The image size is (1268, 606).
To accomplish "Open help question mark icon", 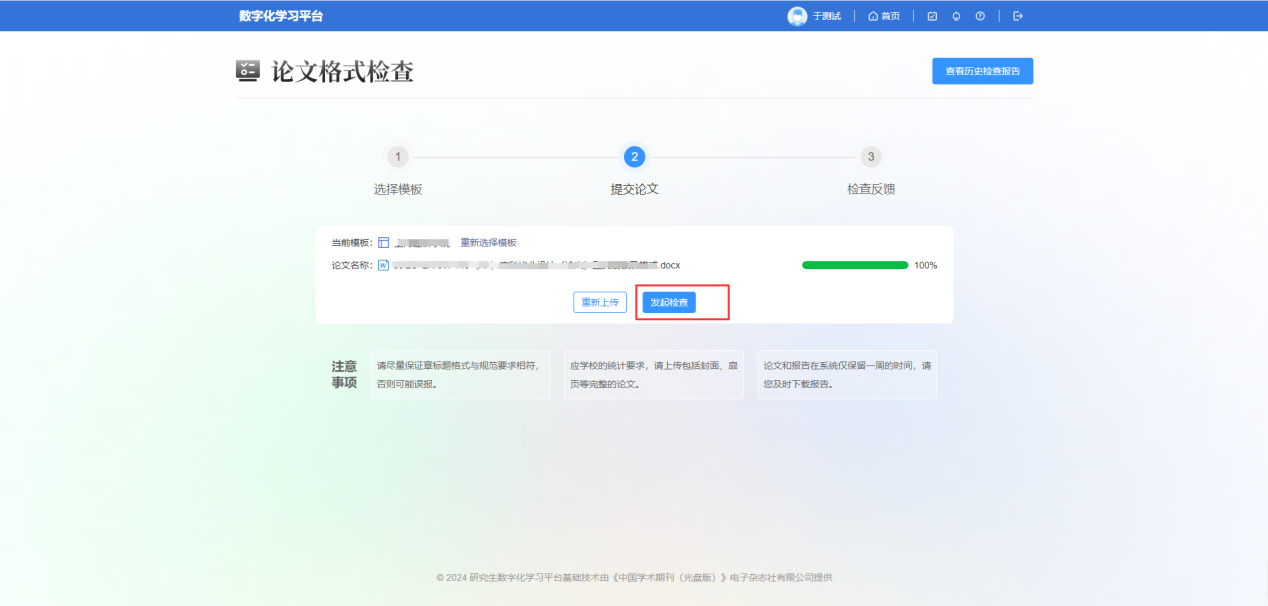I will tap(980, 16).
